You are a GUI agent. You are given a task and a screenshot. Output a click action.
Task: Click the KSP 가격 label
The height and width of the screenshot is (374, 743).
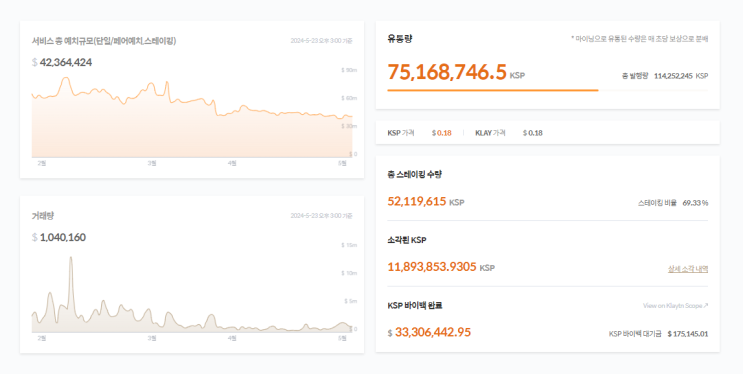(x=400, y=133)
